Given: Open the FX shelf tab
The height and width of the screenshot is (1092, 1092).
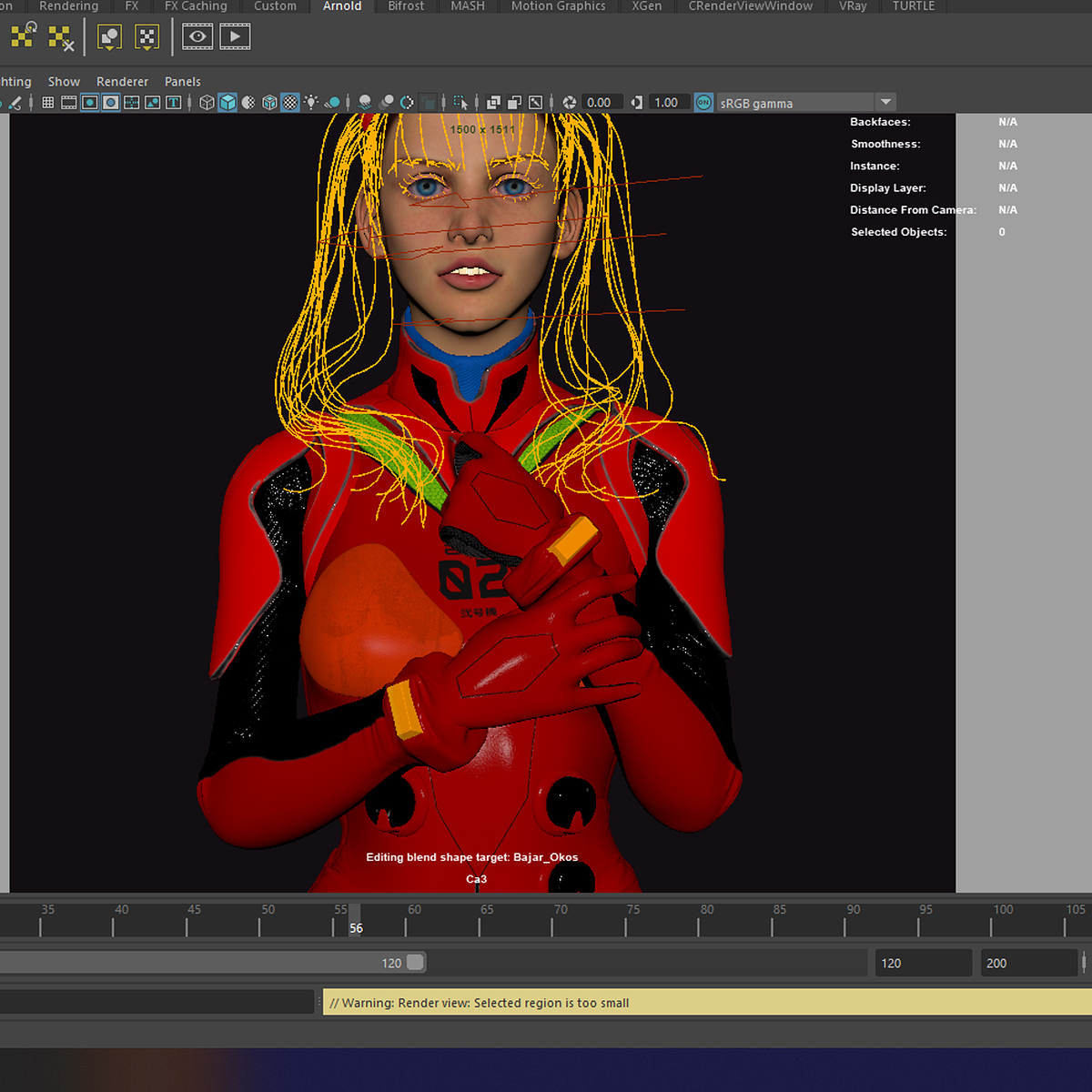Looking at the screenshot, I should [132, 6].
